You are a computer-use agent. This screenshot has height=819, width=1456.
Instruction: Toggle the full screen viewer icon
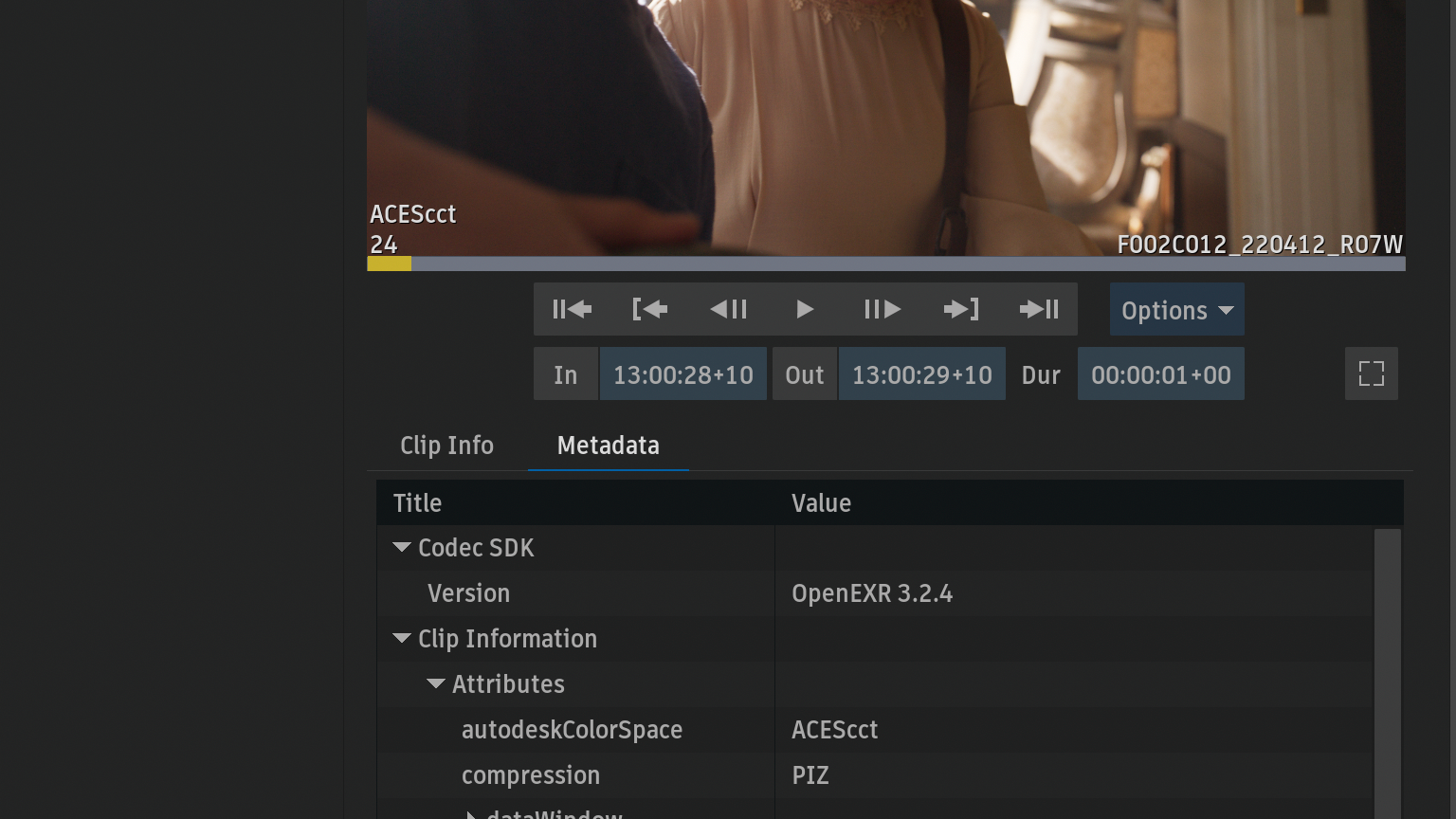point(1371,373)
